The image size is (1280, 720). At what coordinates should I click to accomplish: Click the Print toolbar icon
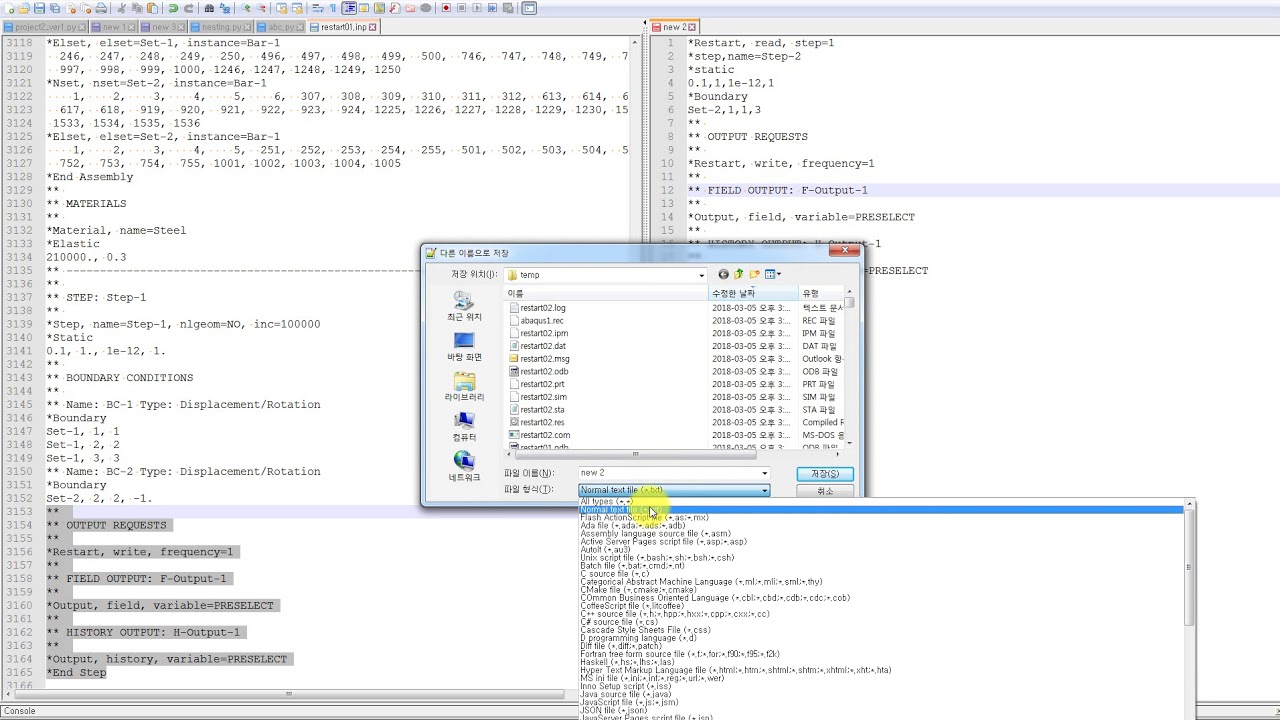tap(101, 8)
